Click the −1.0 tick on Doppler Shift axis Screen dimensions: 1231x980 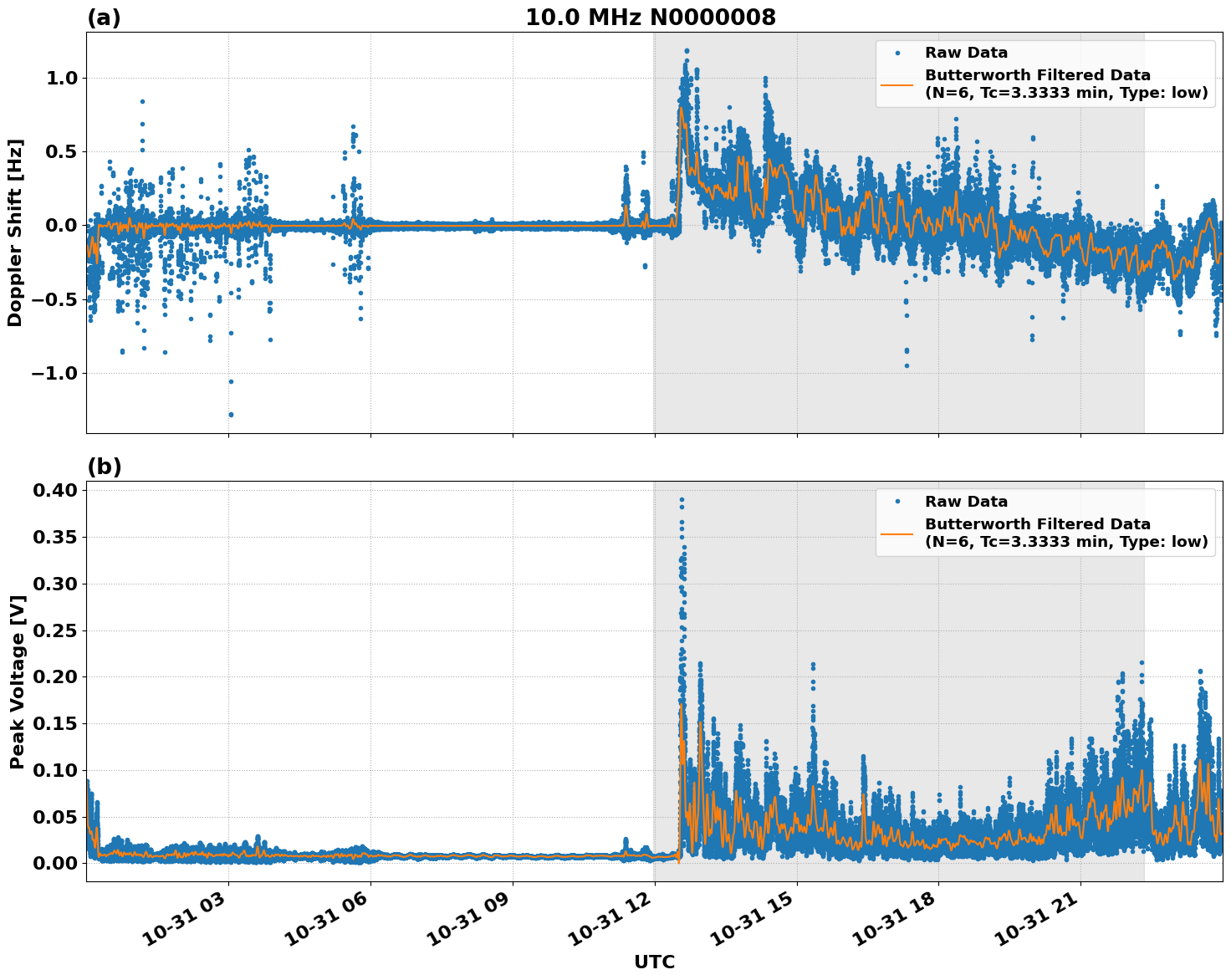[54, 373]
